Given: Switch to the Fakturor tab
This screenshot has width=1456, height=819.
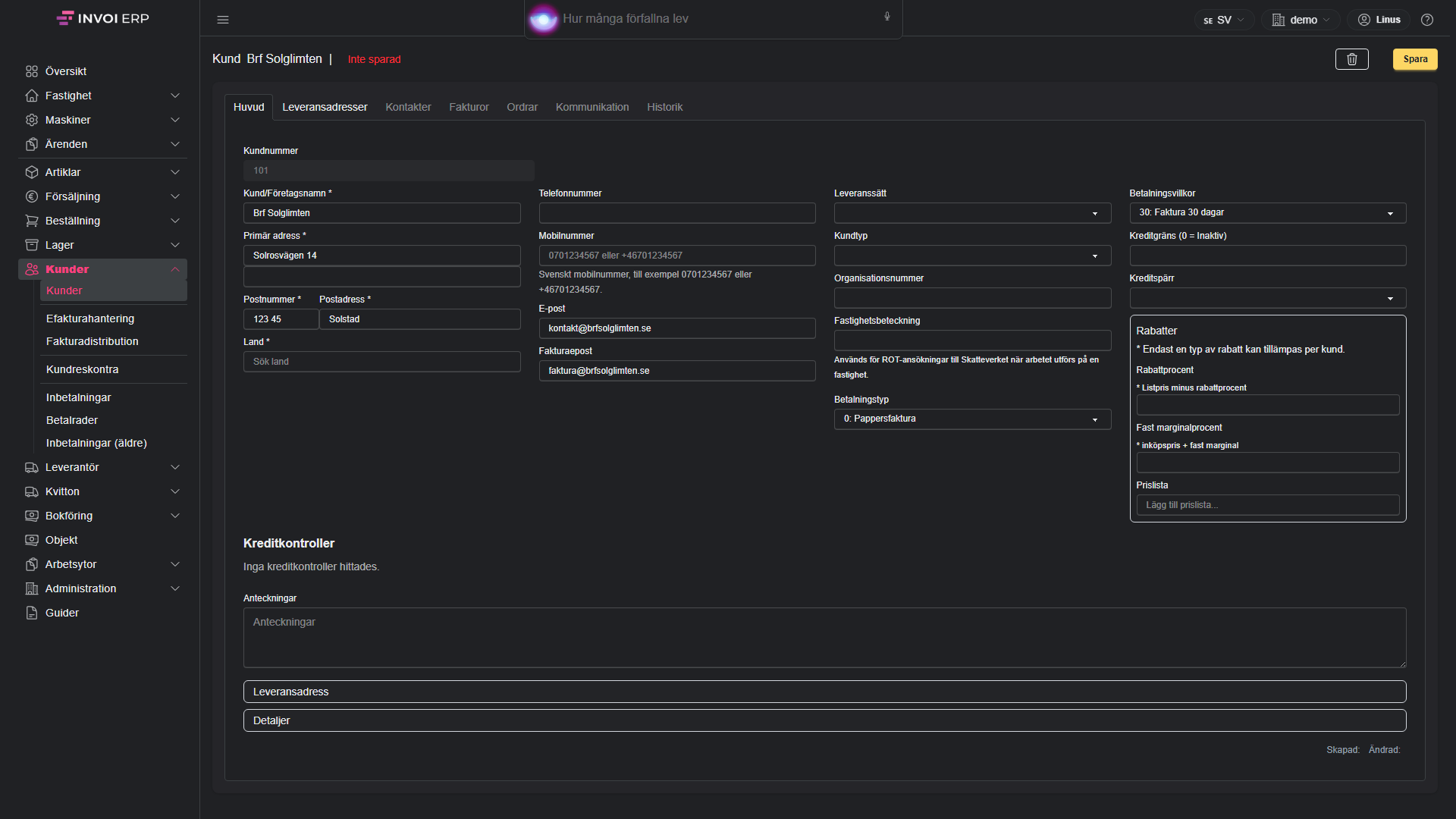Looking at the screenshot, I should 469,107.
